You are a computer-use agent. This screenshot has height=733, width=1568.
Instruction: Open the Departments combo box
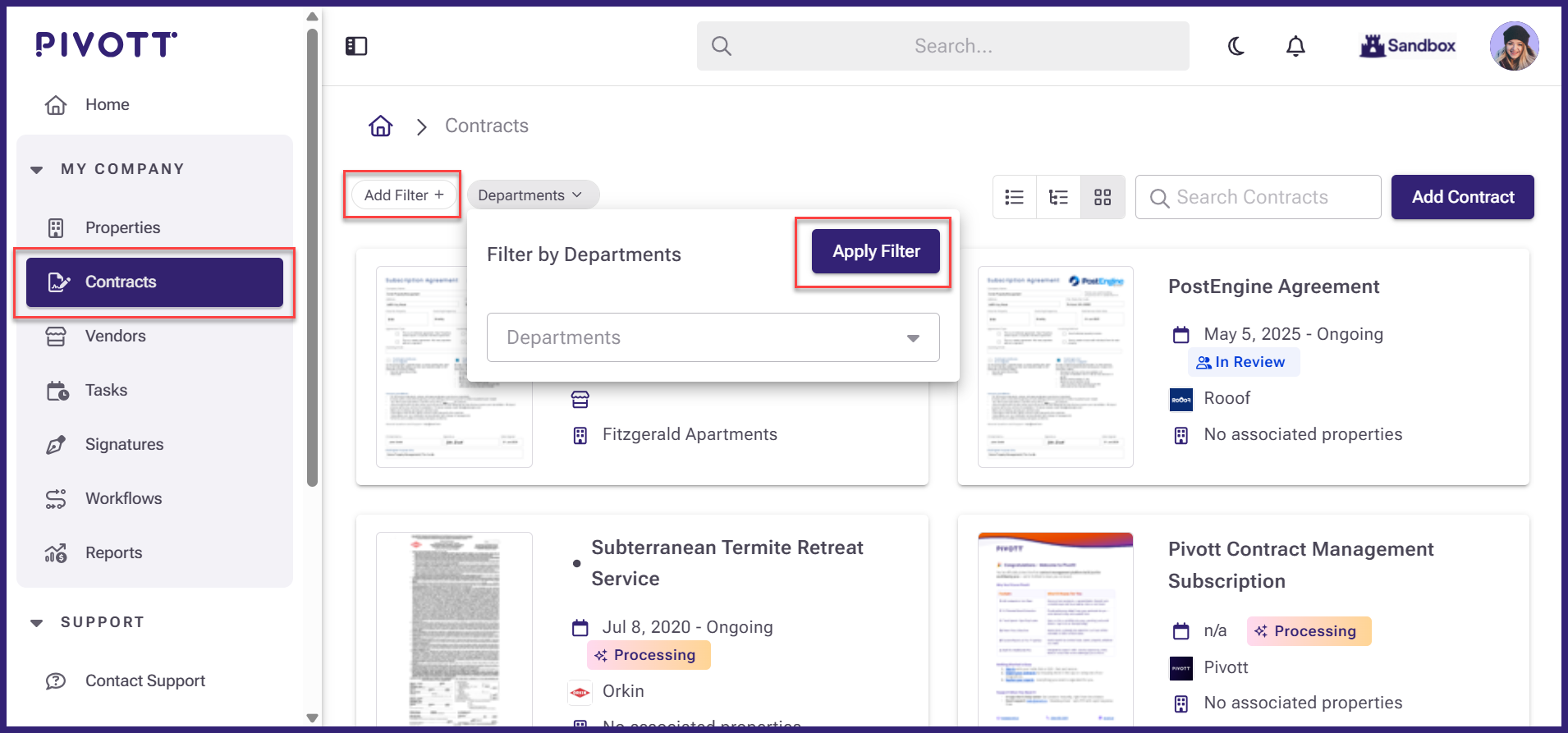tap(713, 337)
